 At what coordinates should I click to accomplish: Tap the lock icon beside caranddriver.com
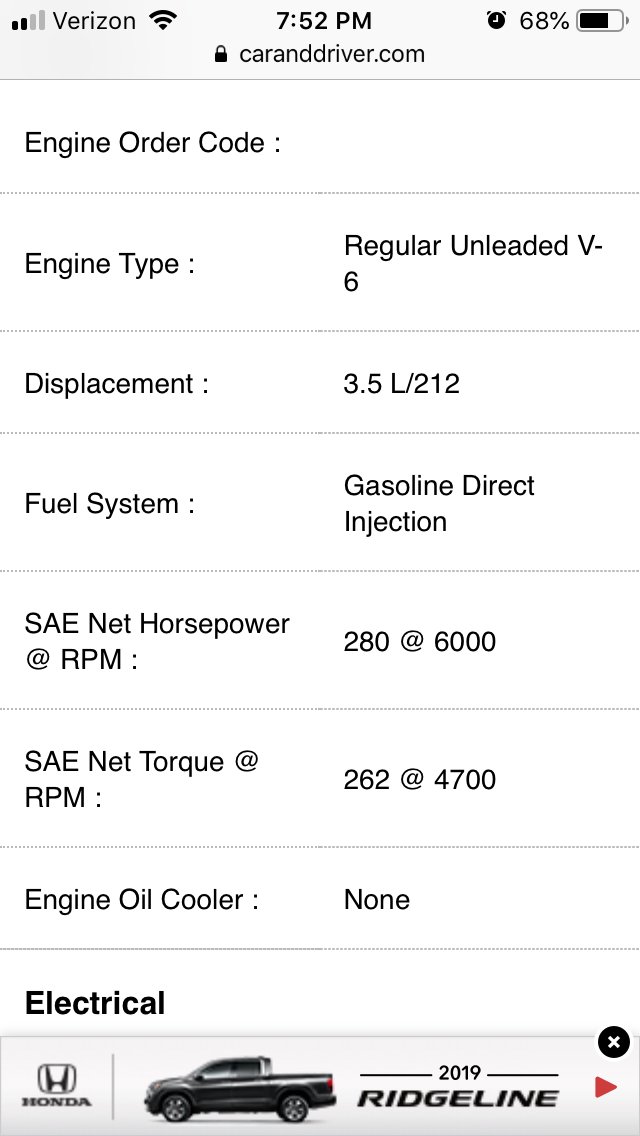coord(221,54)
